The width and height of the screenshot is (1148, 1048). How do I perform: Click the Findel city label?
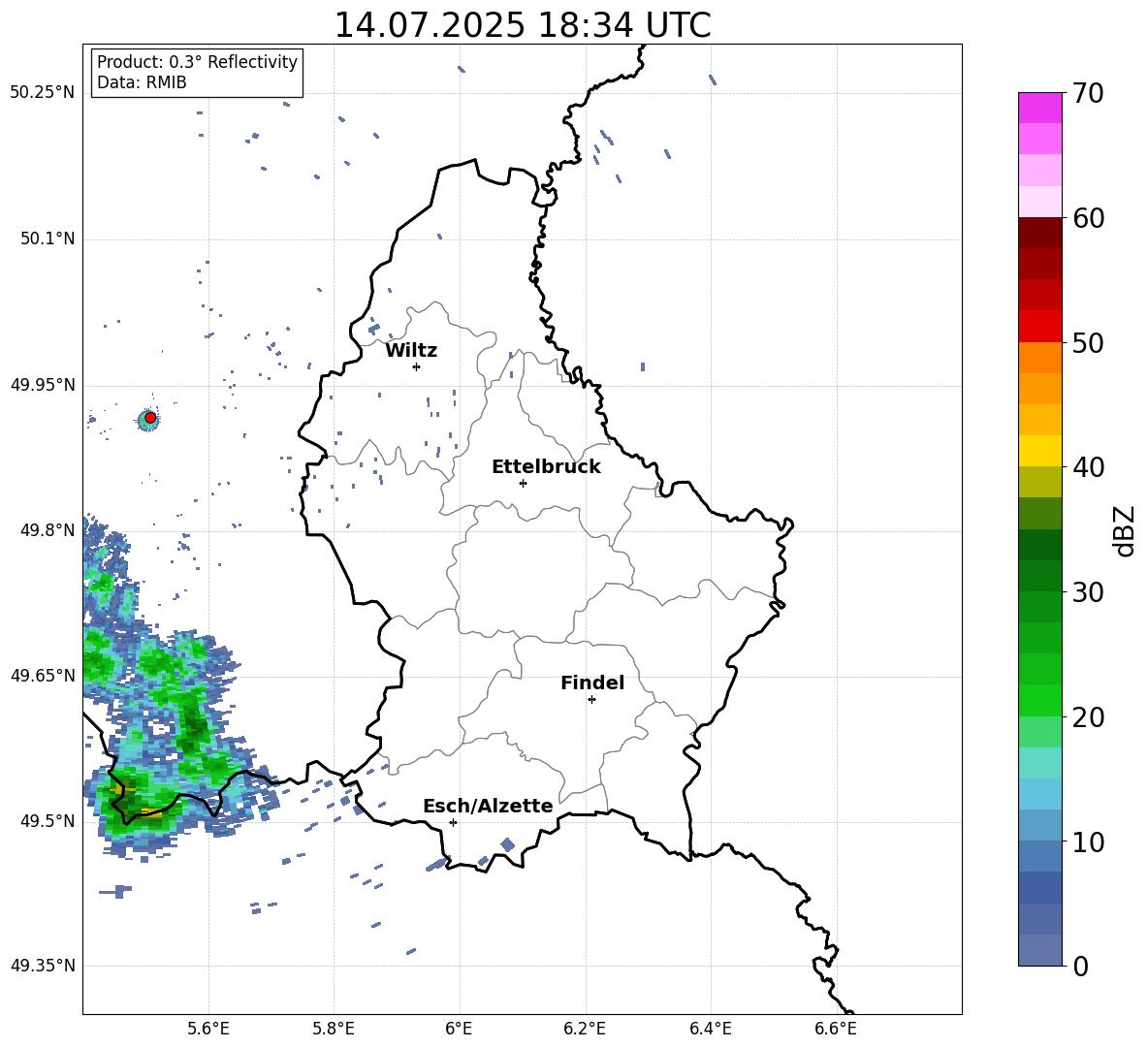[x=592, y=683]
